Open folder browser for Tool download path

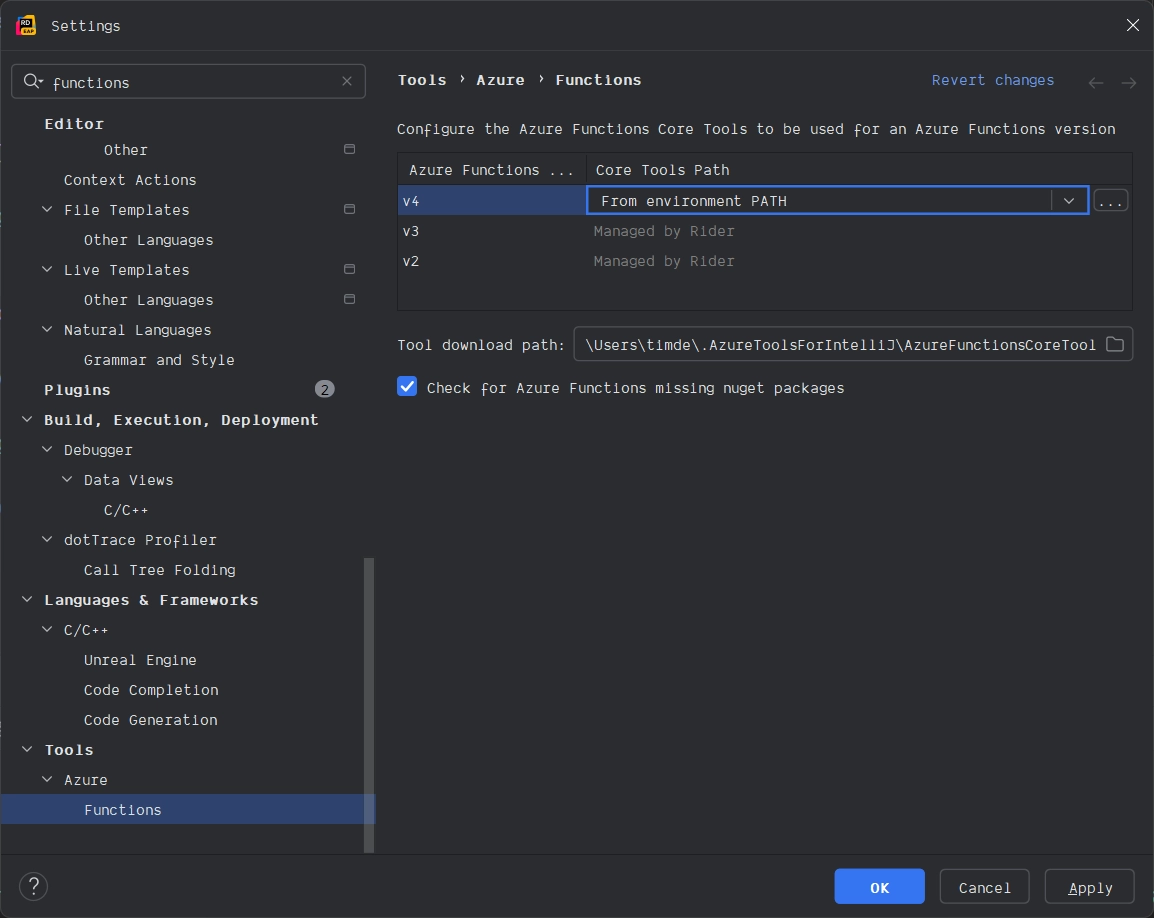click(1115, 345)
